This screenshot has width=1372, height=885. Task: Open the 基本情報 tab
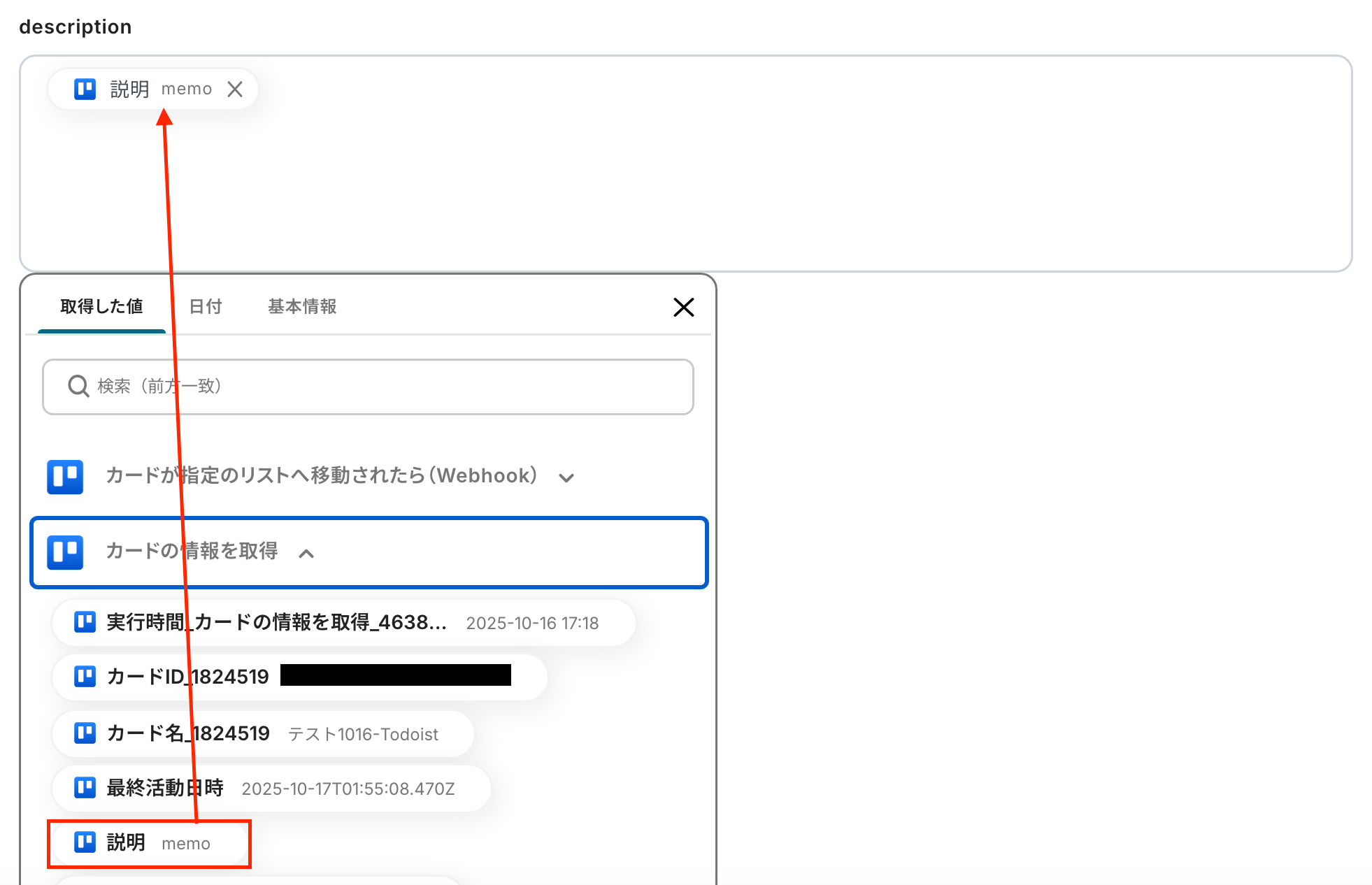(x=302, y=307)
